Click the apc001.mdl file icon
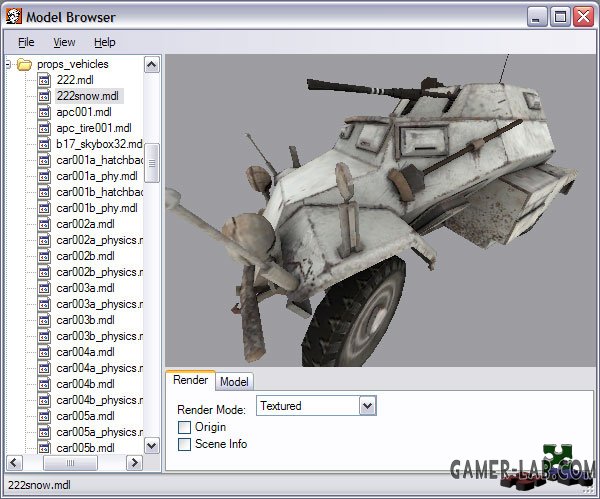This screenshot has height=499, width=600. tap(44, 112)
